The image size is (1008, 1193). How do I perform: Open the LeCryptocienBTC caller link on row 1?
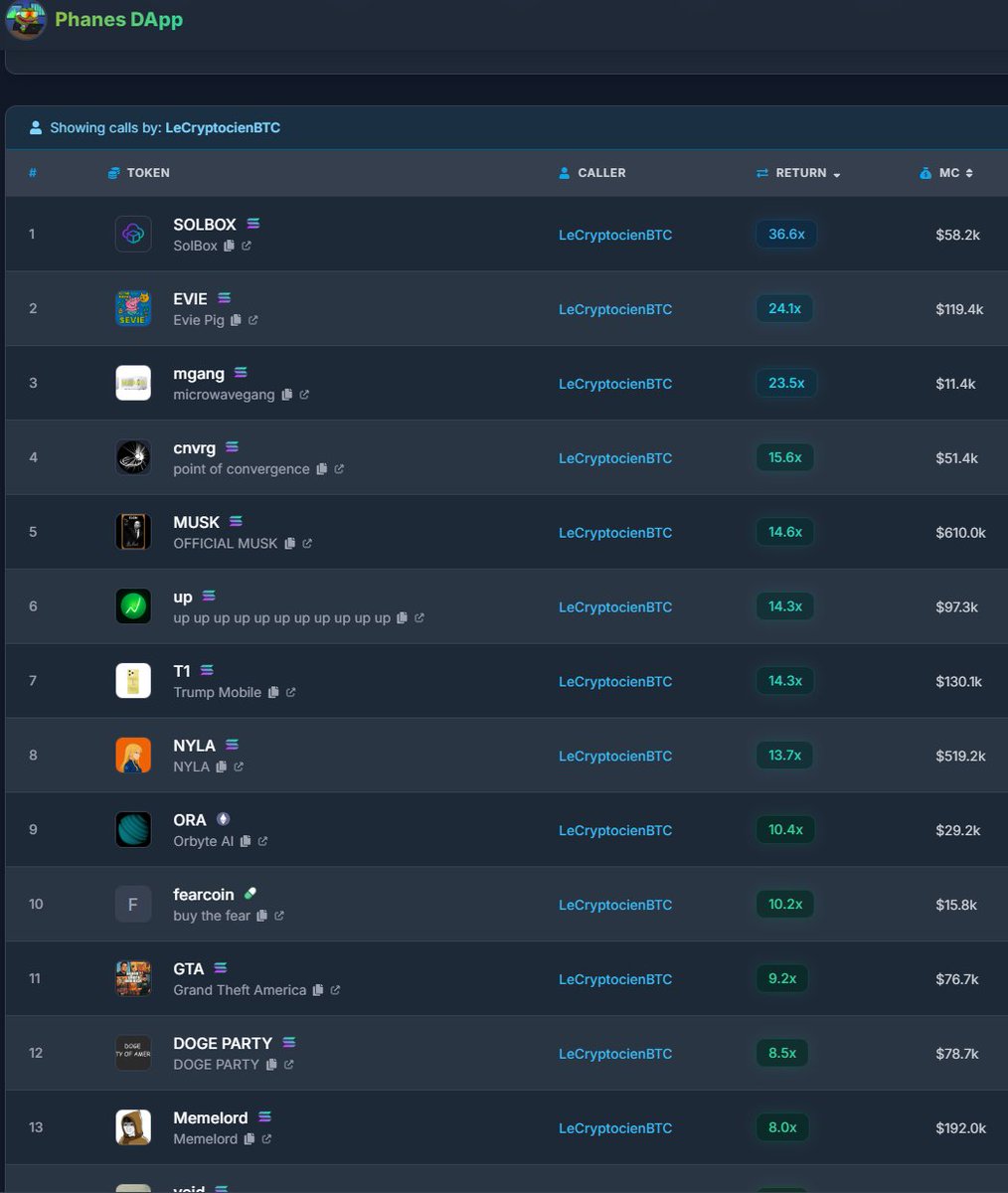click(x=614, y=235)
